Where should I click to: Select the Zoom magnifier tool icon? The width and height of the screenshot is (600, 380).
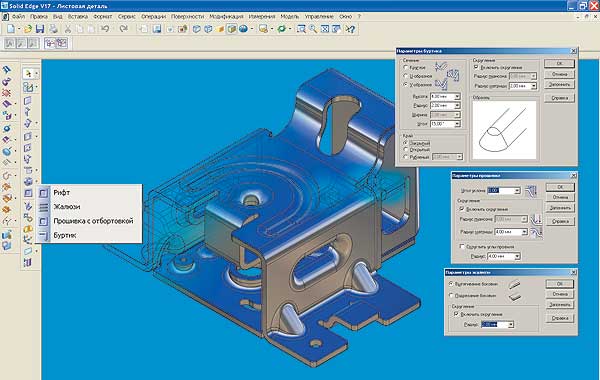point(313,29)
